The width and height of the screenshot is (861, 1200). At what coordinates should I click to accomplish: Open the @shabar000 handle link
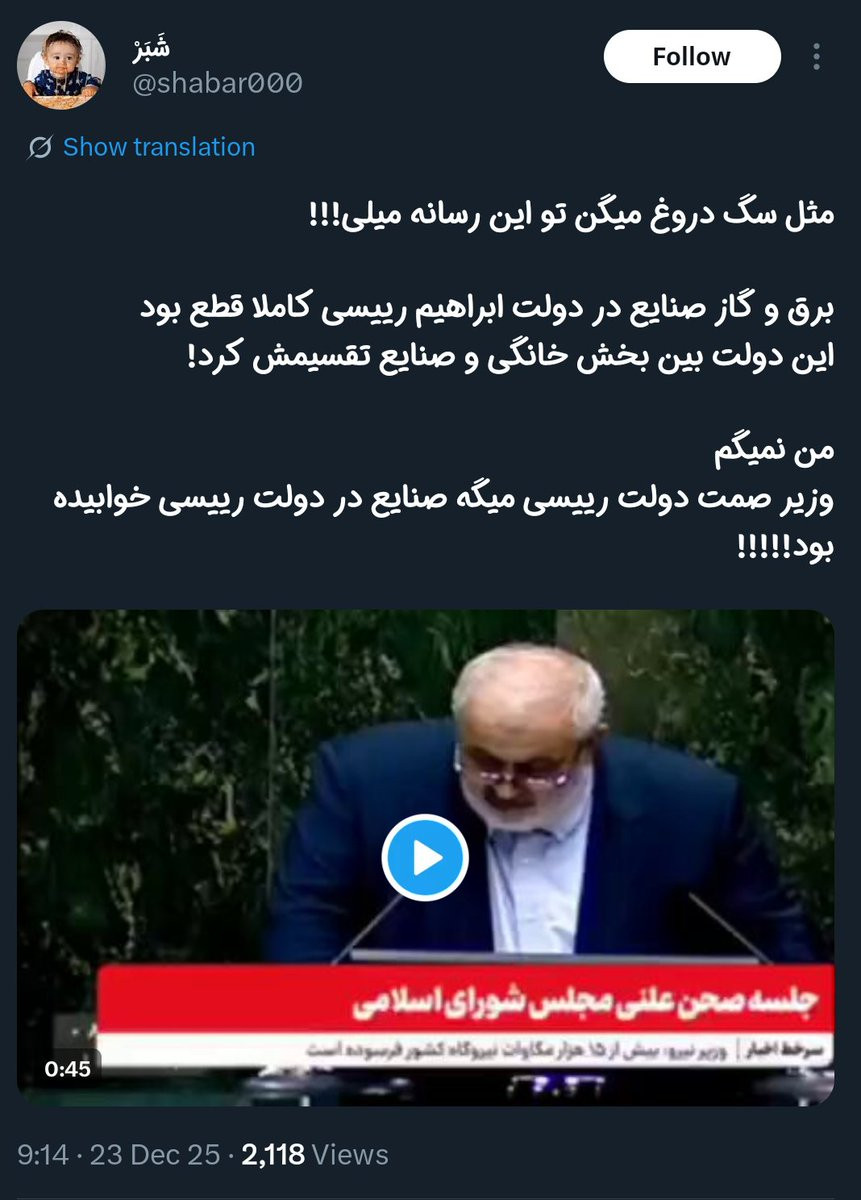click(217, 83)
